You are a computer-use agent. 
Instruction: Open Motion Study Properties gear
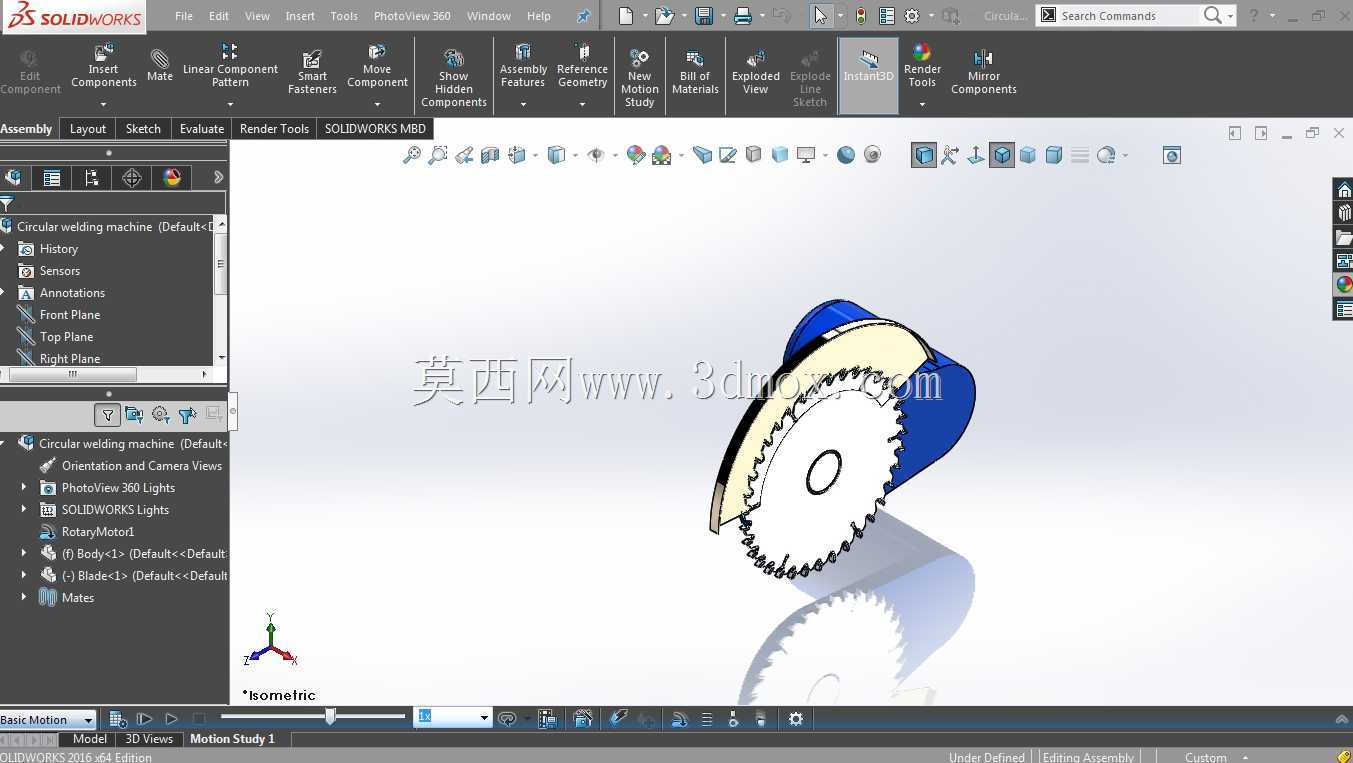point(796,719)
